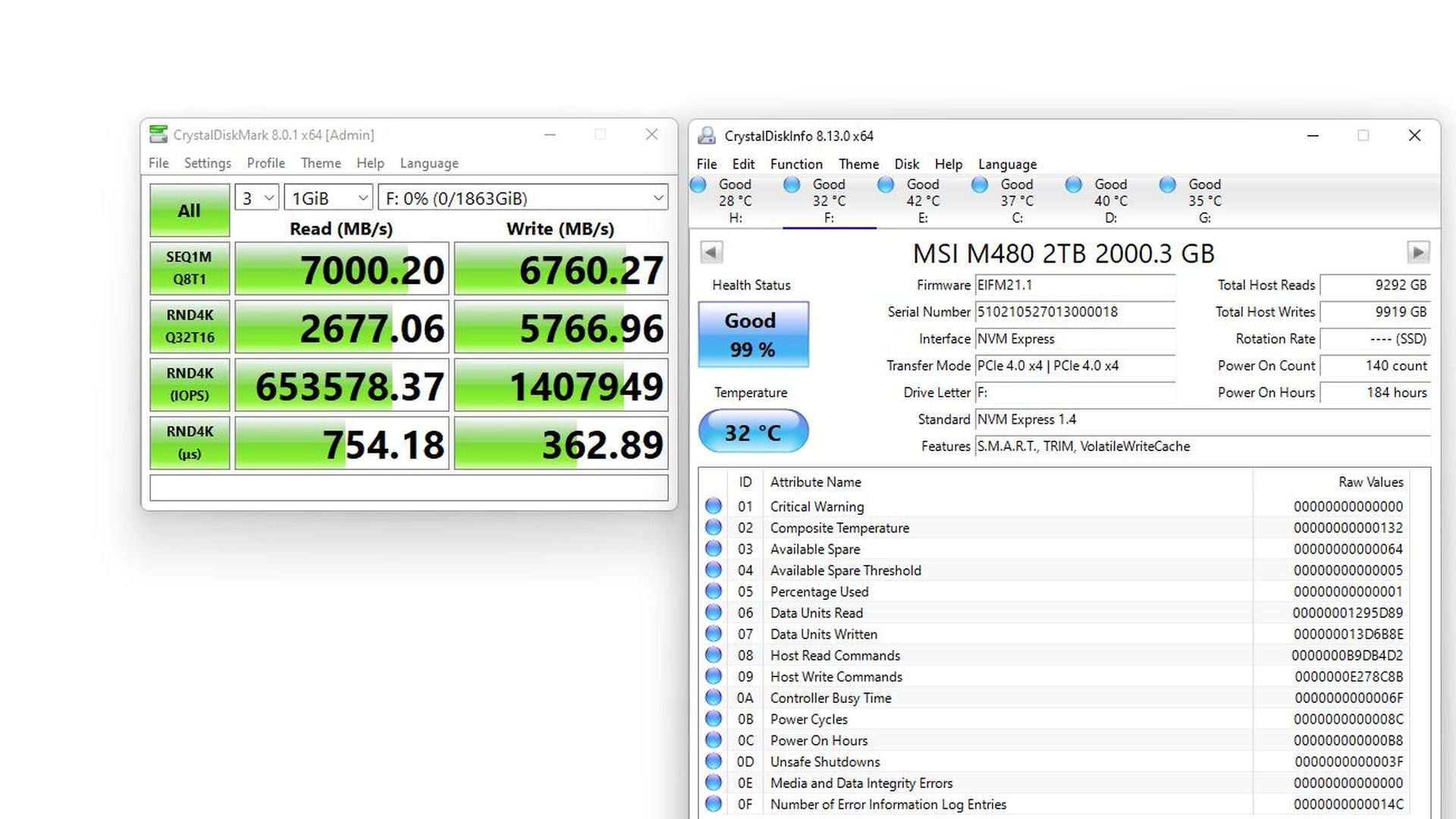1456x819 pixels.
Task: Click the left arrow to view previous drive
Action: pyautogui.click(x=710, y=252)
